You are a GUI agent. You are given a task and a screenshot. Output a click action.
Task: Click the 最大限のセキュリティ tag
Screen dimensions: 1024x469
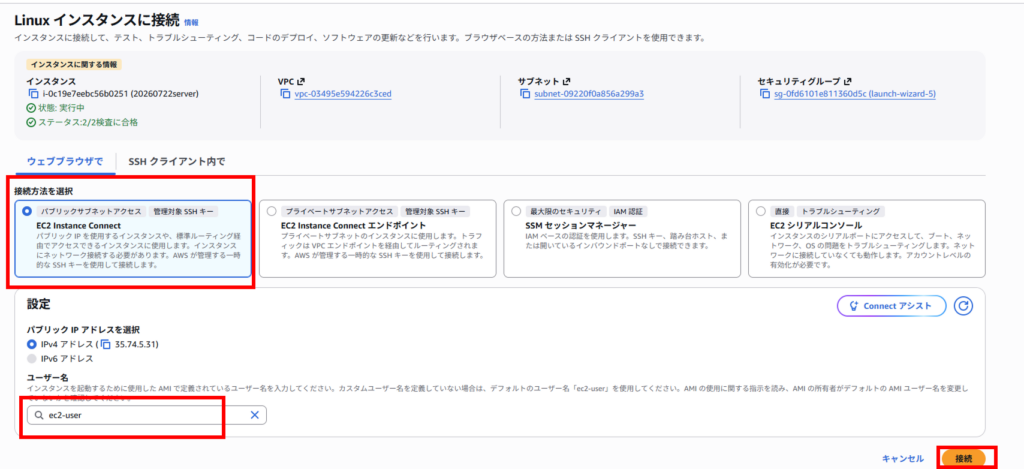566,211
